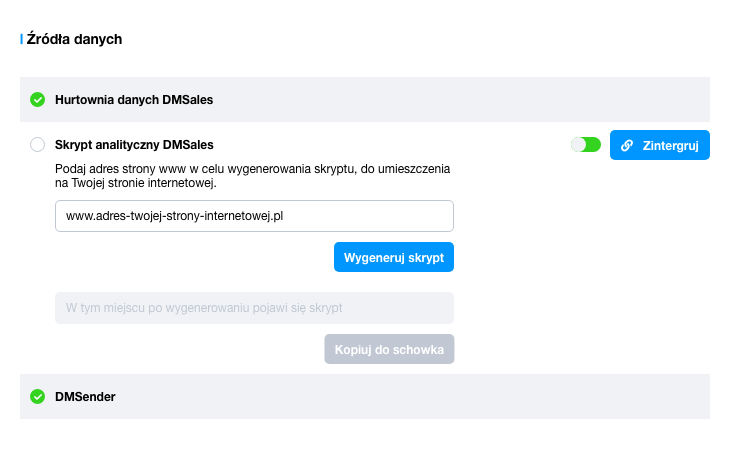Click the Zintergruj button
Viewport: 730px width, 450px height.
point(660,145)
